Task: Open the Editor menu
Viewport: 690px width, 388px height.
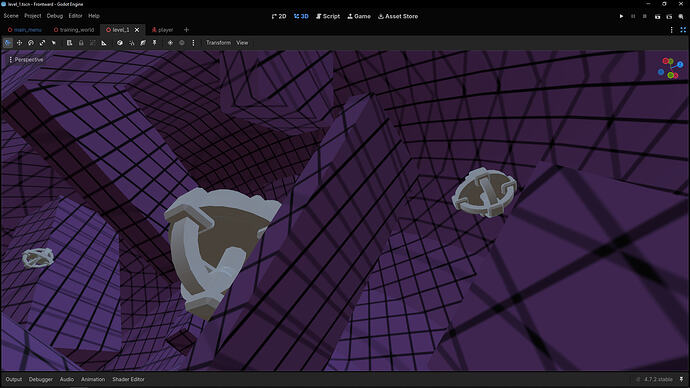Action: click(75, 16)
